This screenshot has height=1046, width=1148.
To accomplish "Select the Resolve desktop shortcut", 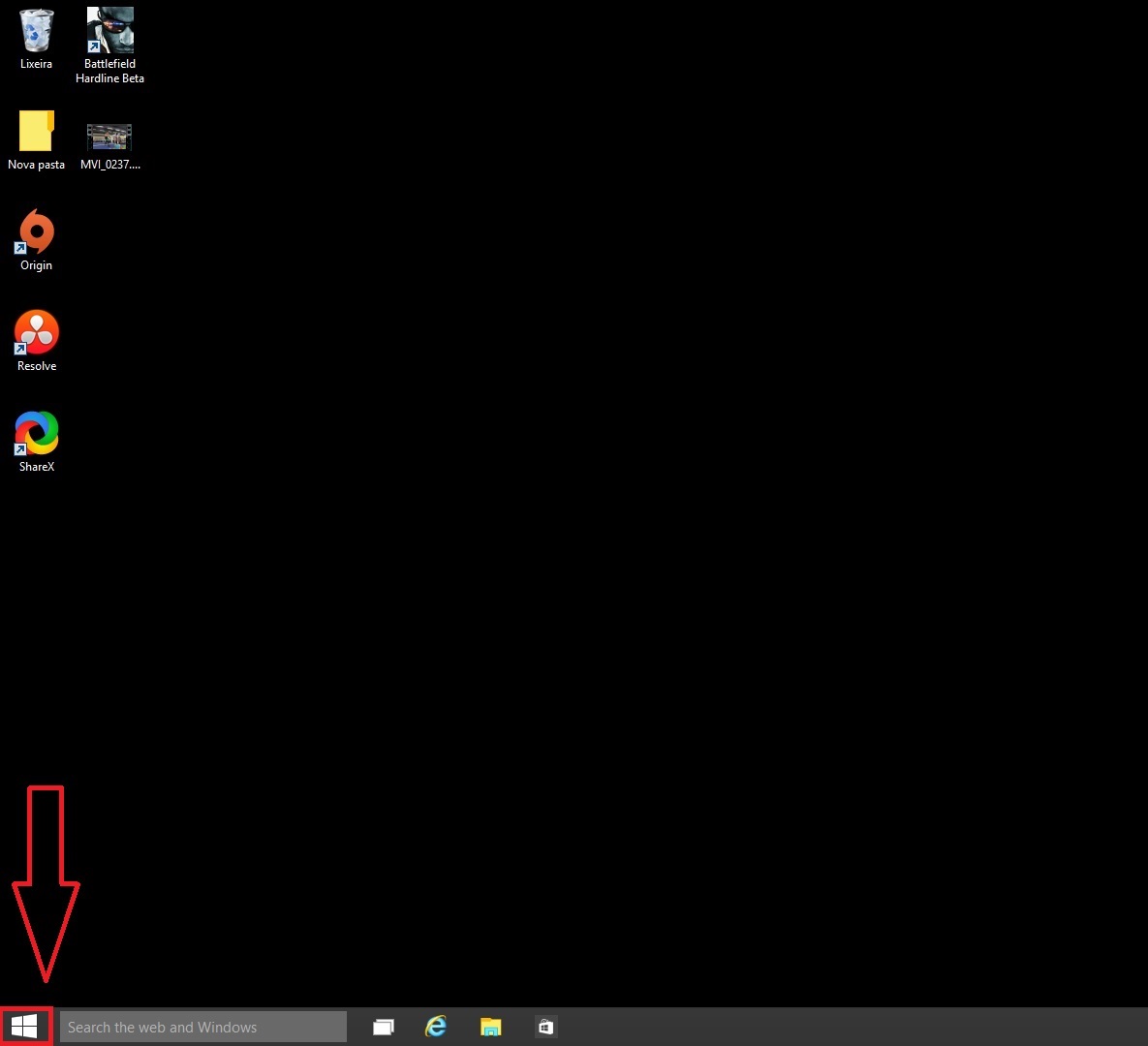I will [x=36, y=332].
